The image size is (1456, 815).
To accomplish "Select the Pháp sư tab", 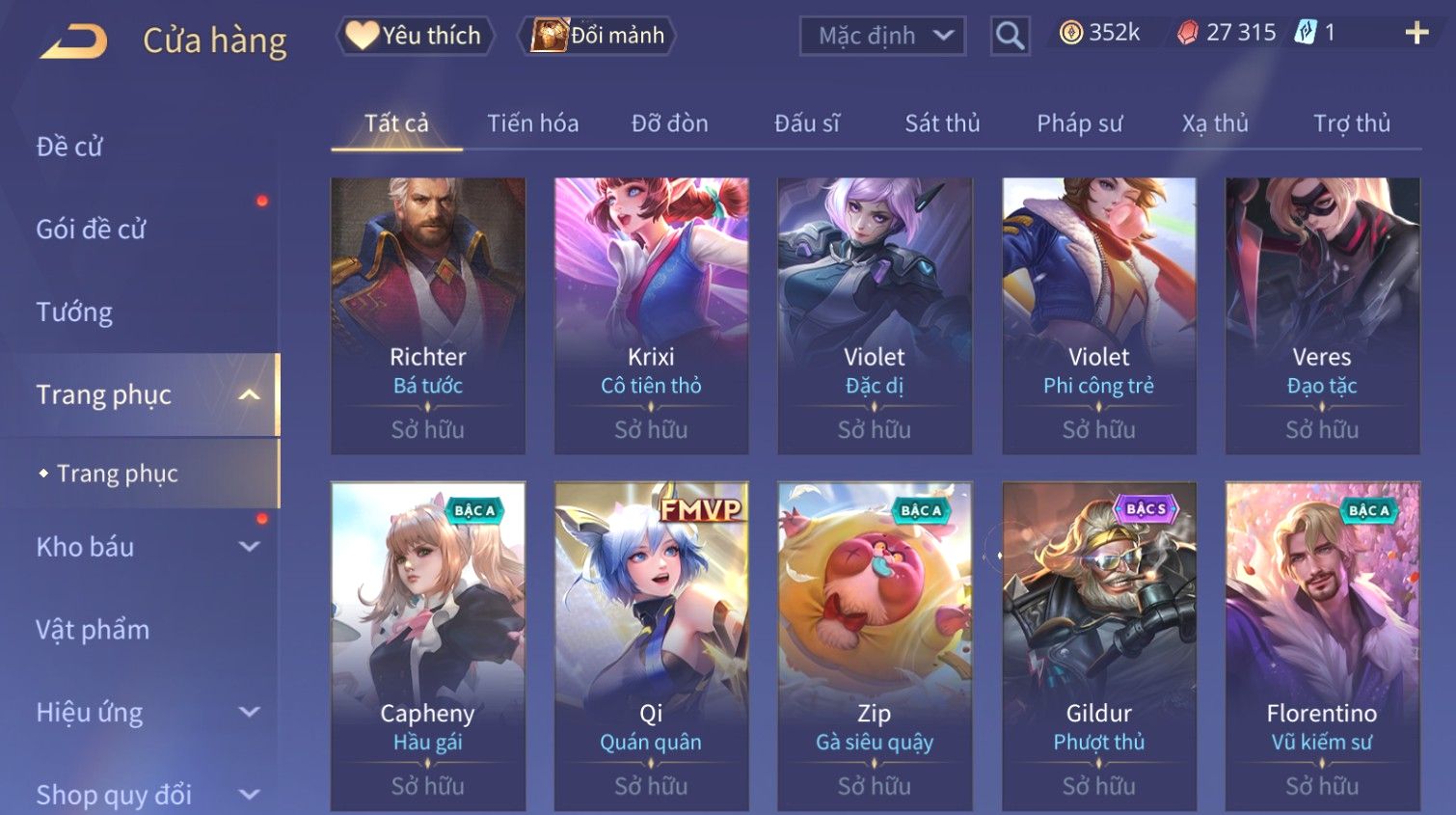I will click(x=1079, y=123).
